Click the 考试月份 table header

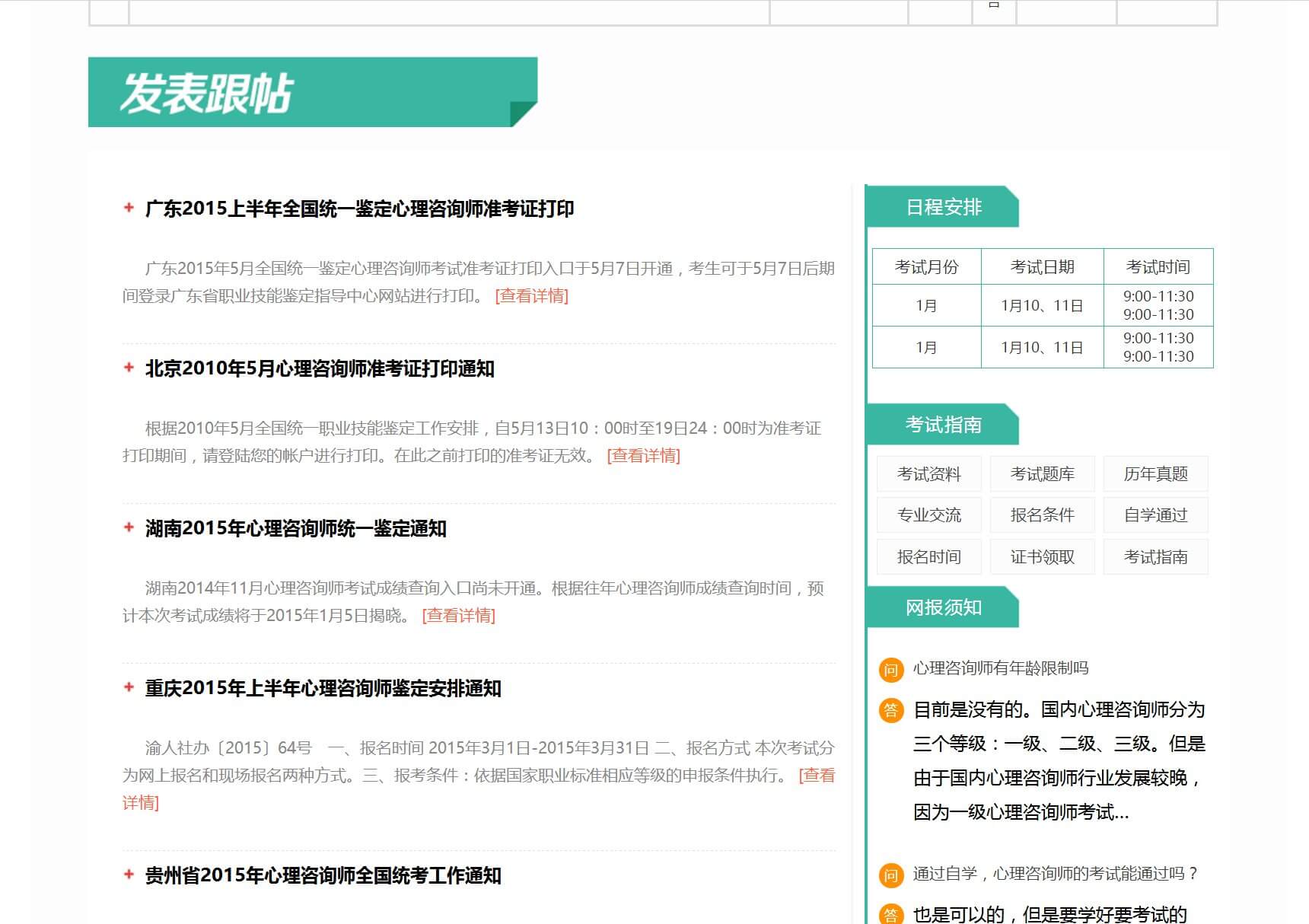927,267
